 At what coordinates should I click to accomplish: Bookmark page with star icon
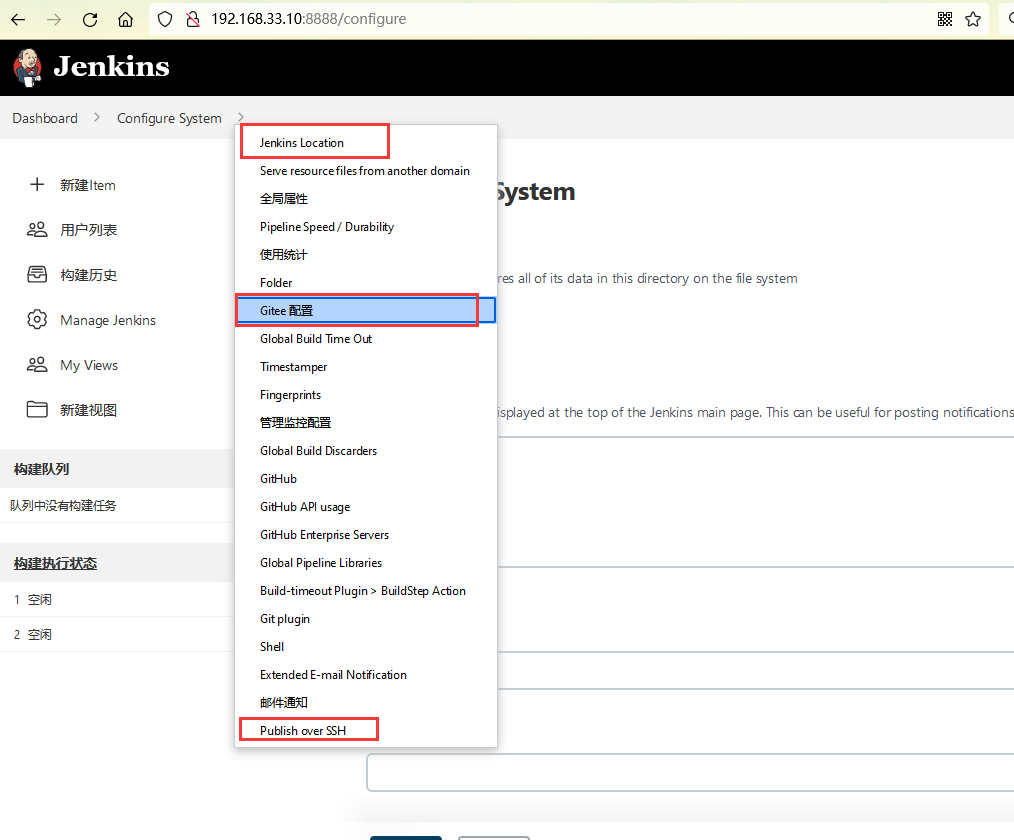click(973, 19)
